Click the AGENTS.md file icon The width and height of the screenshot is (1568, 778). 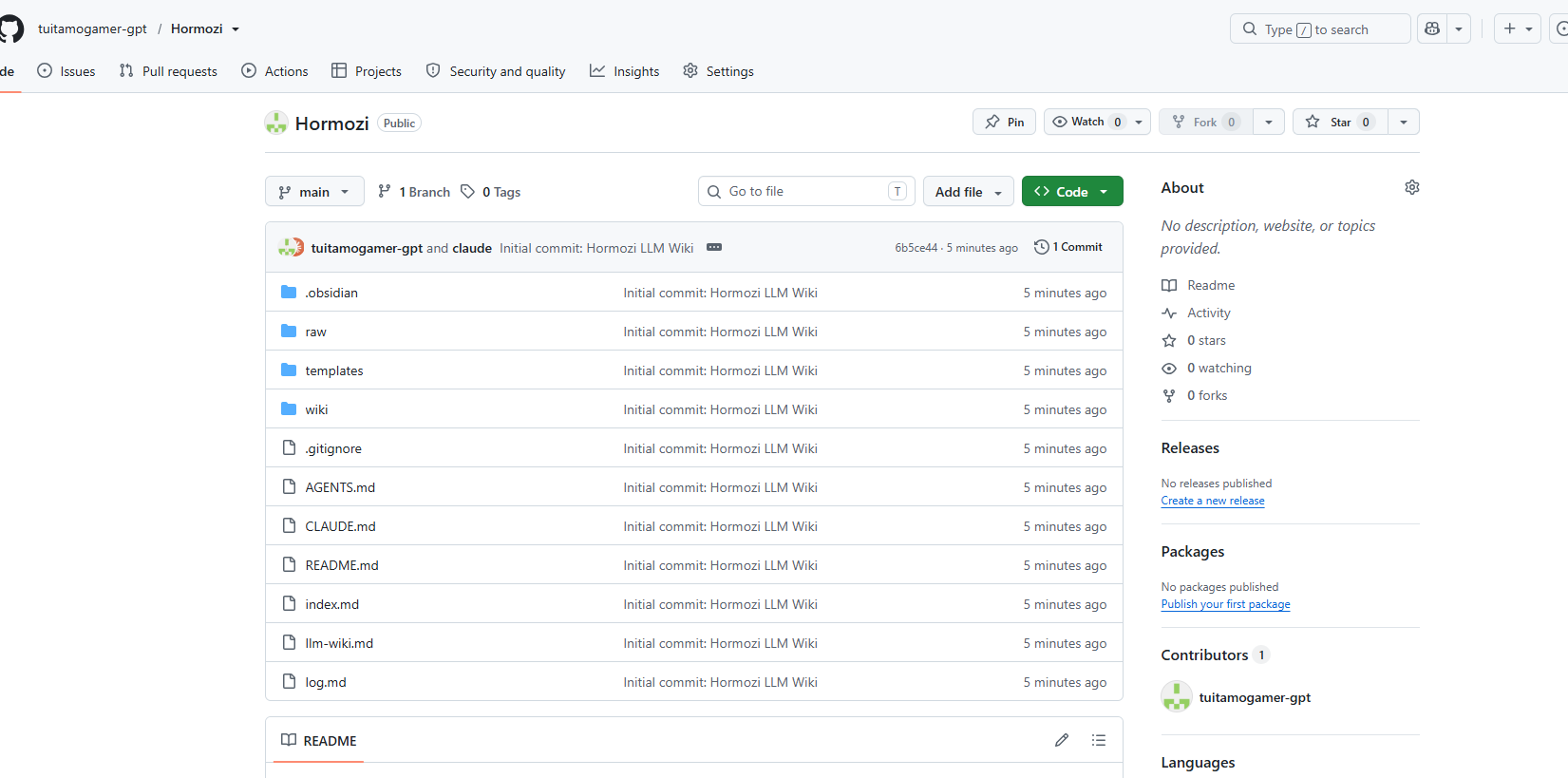[x=289, y=486]
